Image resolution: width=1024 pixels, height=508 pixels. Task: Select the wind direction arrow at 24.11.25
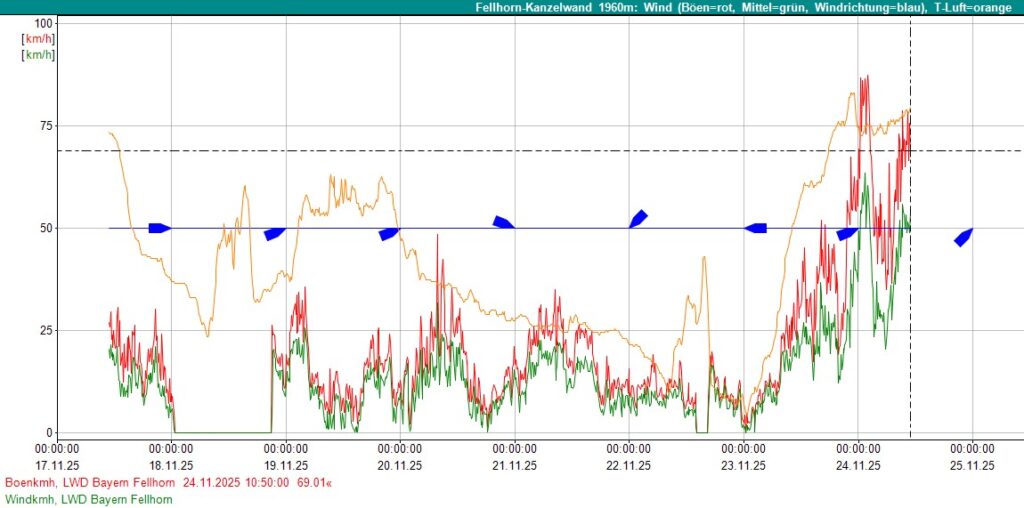[847, 234]
